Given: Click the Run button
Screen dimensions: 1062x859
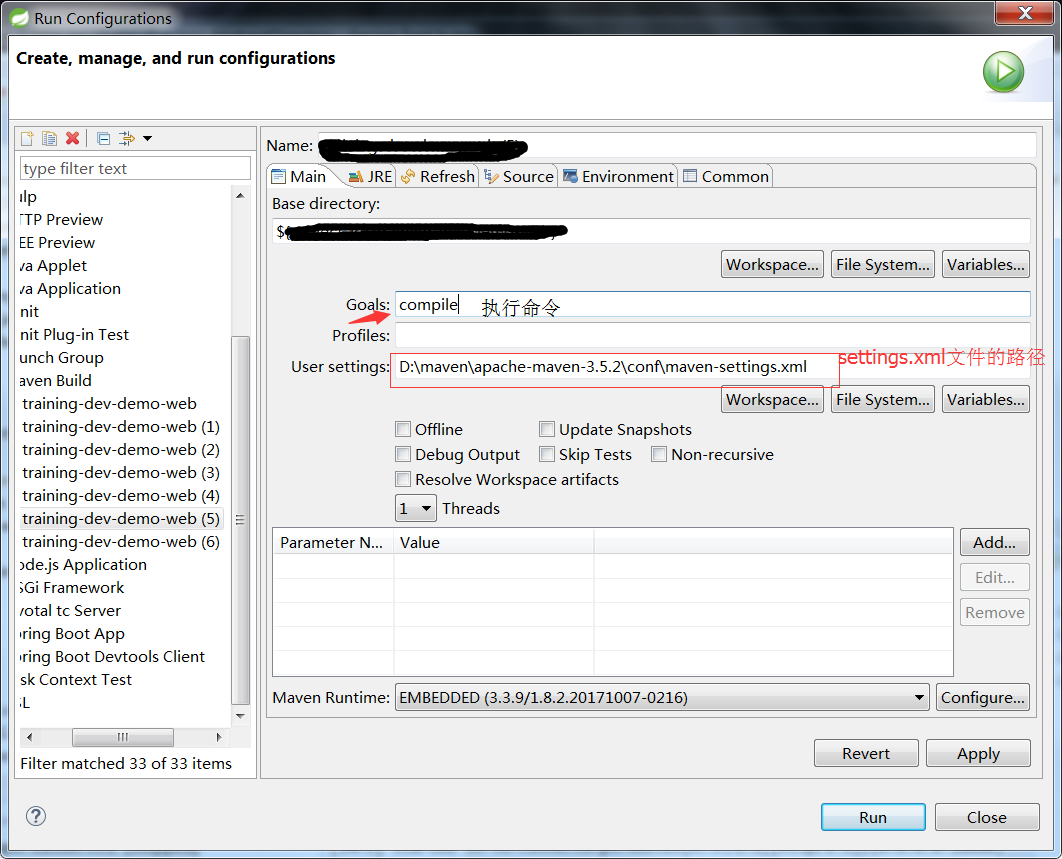Looking at the screenshot, I should 873,817.
